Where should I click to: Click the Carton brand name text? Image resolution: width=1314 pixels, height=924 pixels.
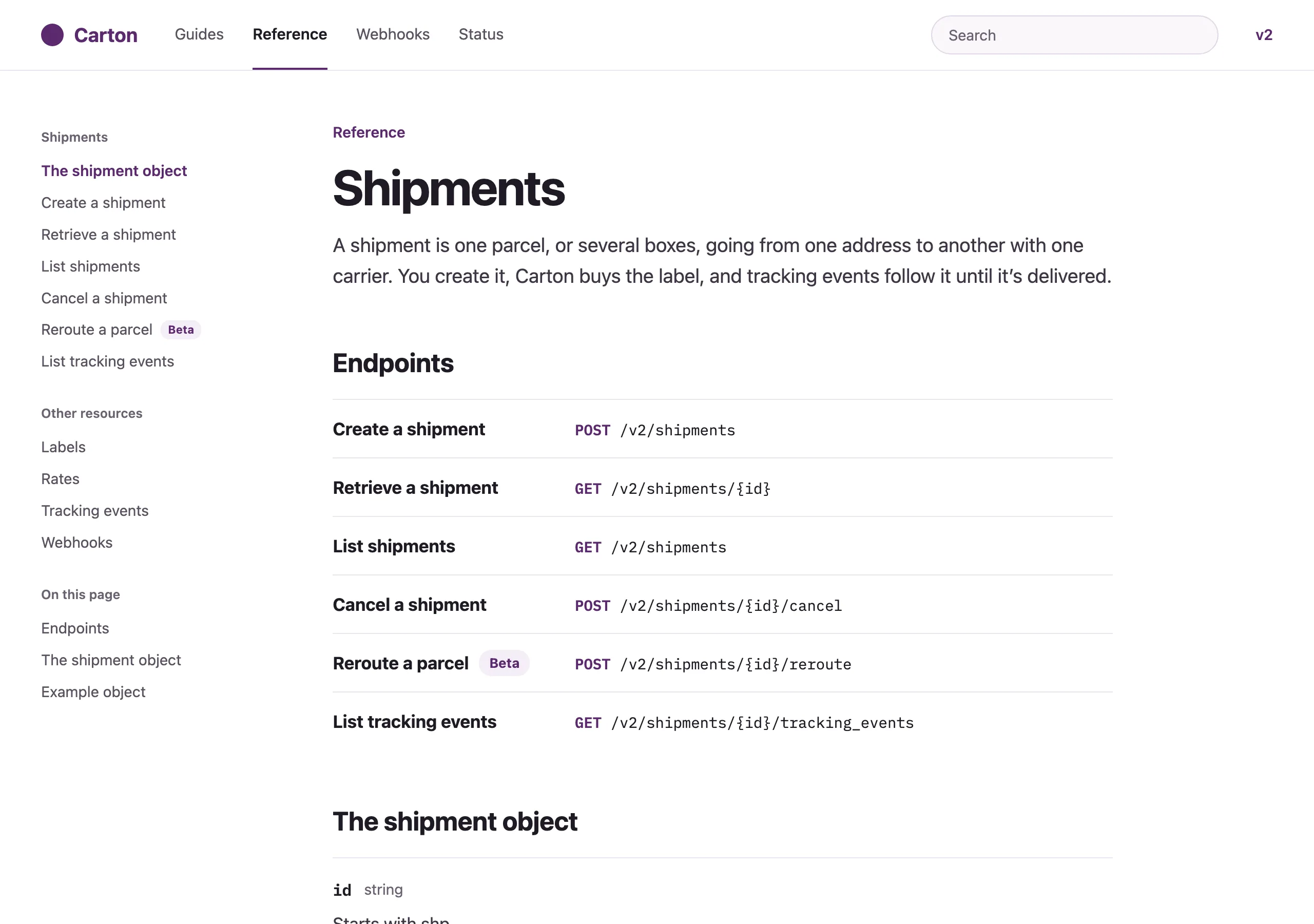(x=106, y=35)
